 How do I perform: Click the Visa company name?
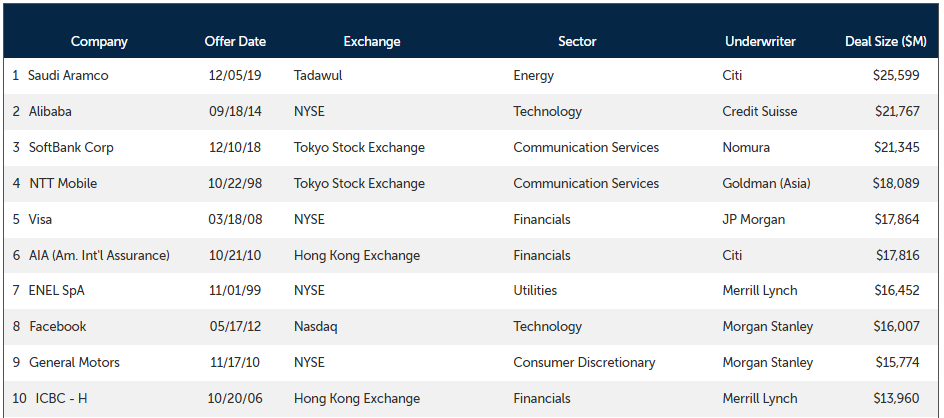(x=40, y=219)
